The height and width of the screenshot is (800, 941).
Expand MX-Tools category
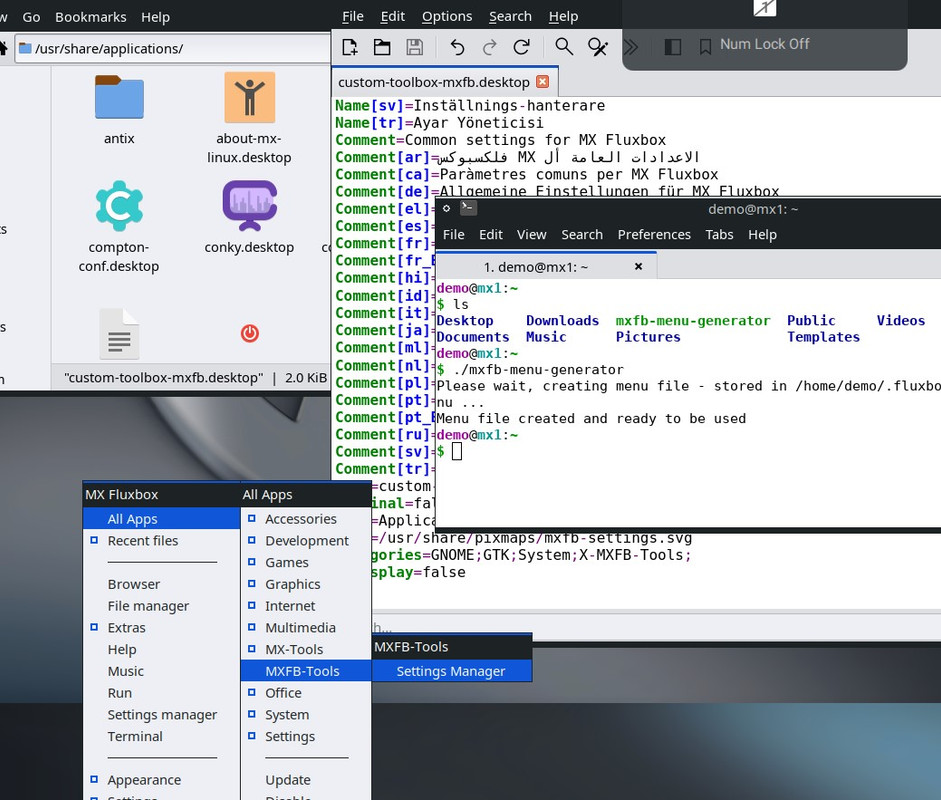click(306, 649)
